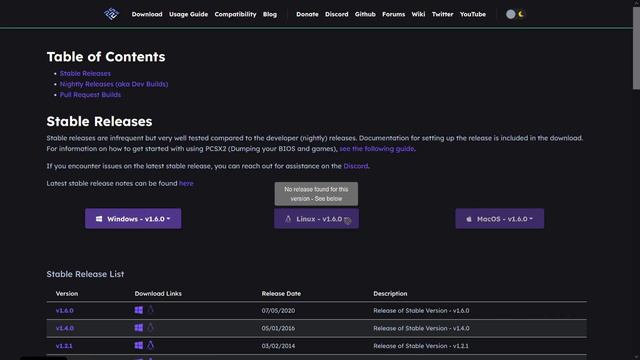Expand the Windows - v1.6.0 dropdown
Screen dimensions: 640x360
coord(133,219)
